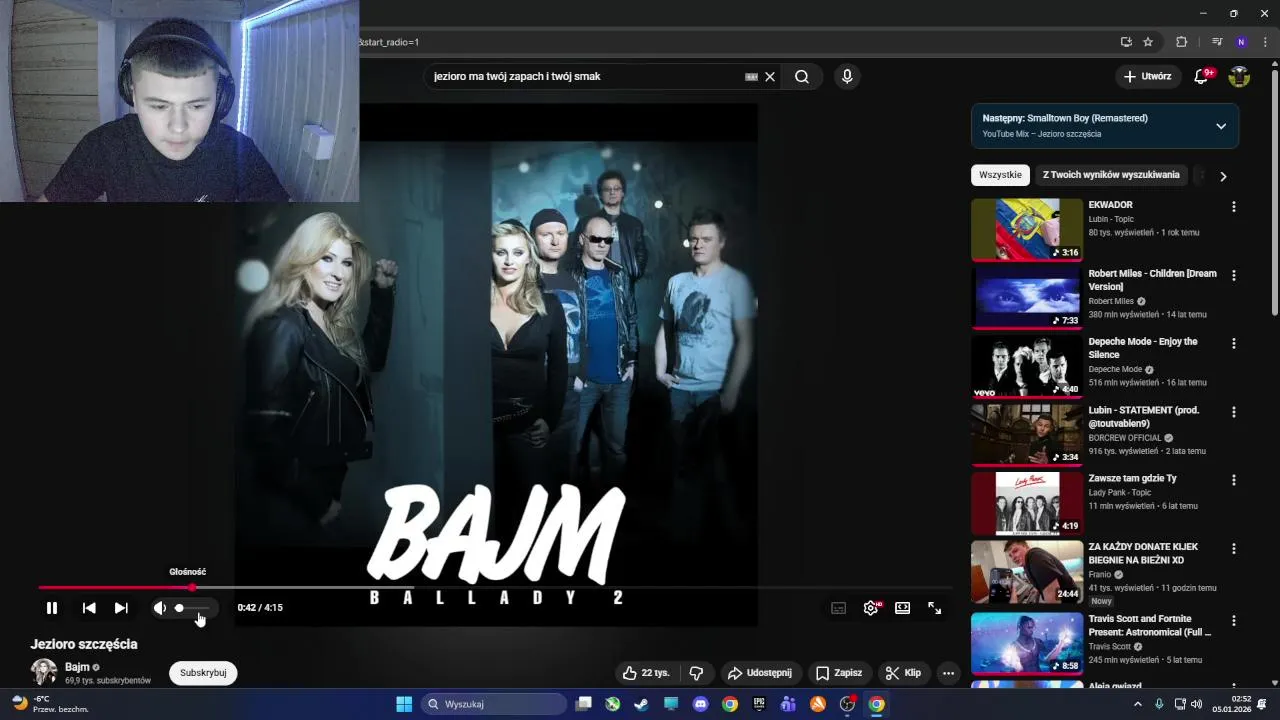
Task: Open the Utwórz create menu
Action: coord(1147,77)
